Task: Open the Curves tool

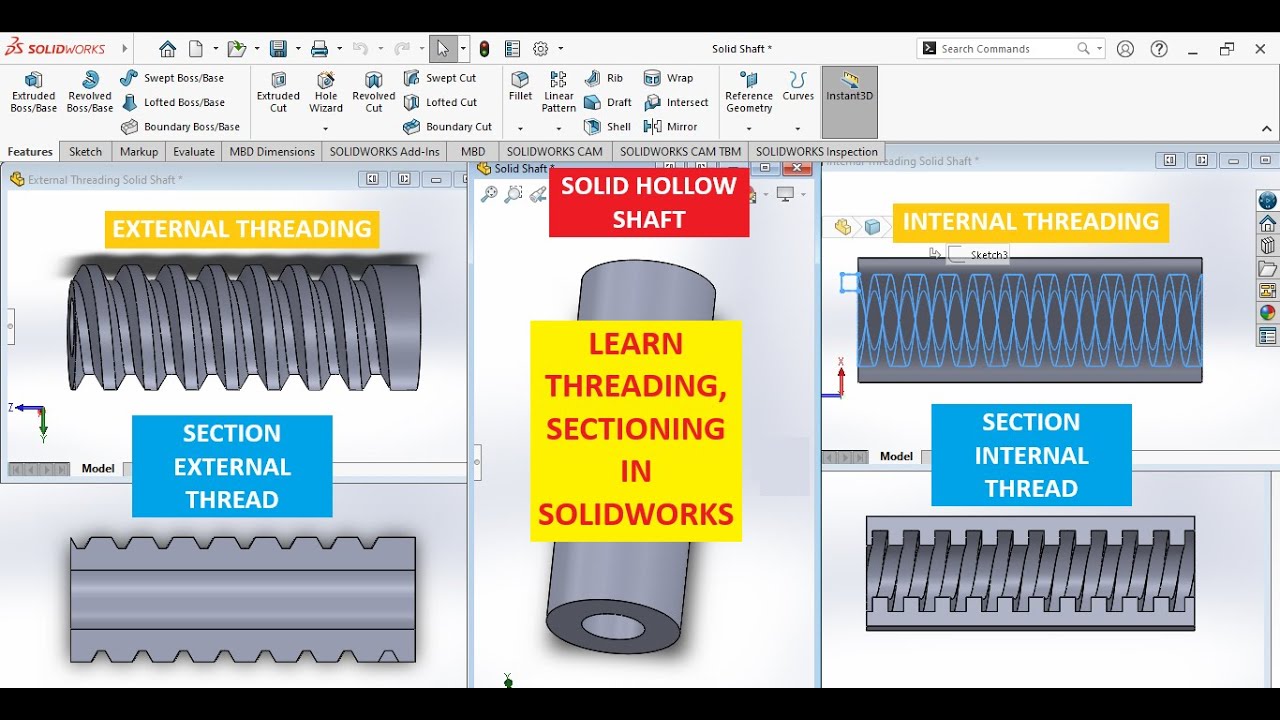Action: 798,86
